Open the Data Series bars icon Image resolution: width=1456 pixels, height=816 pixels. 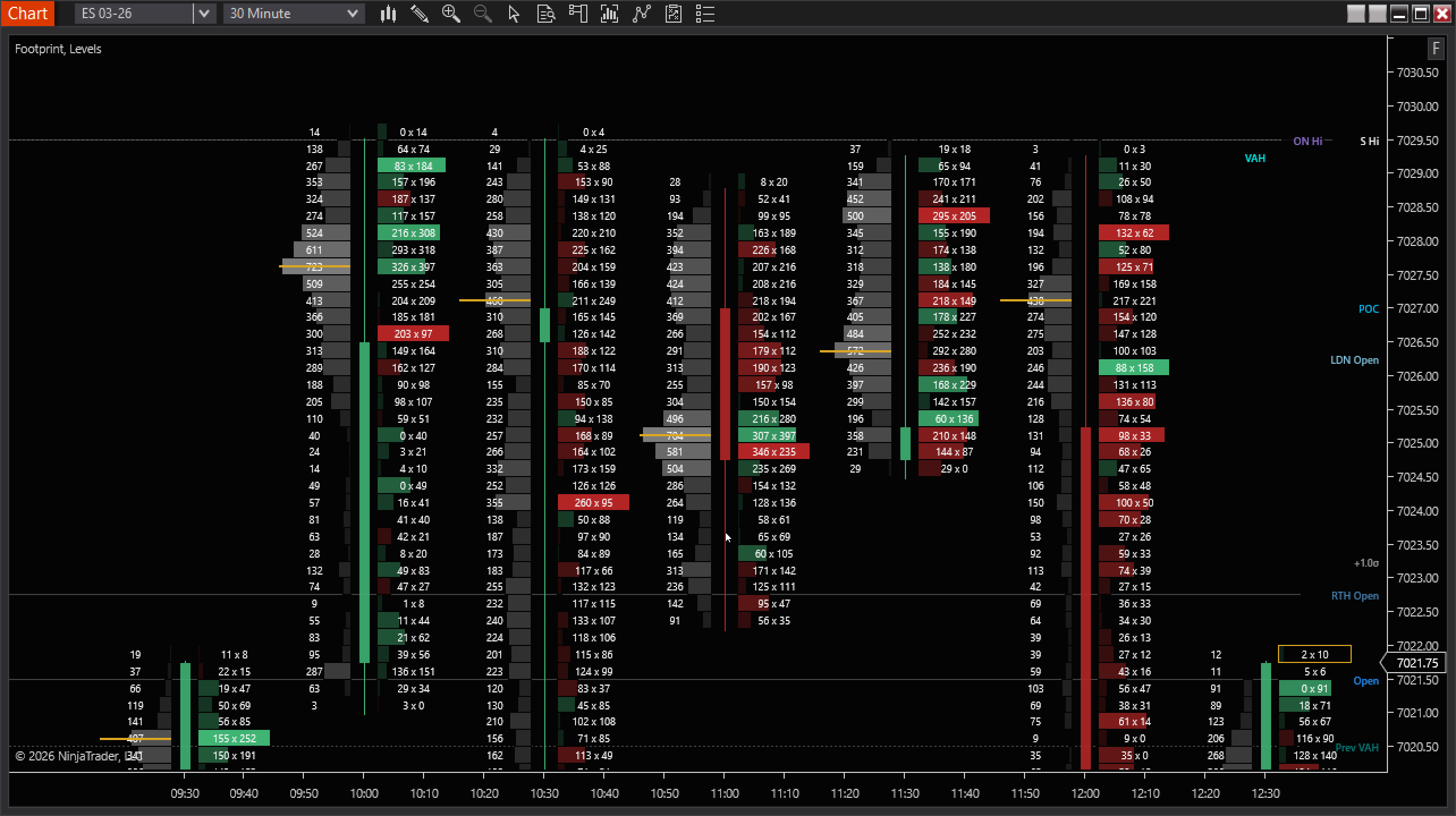click(610, 14)
